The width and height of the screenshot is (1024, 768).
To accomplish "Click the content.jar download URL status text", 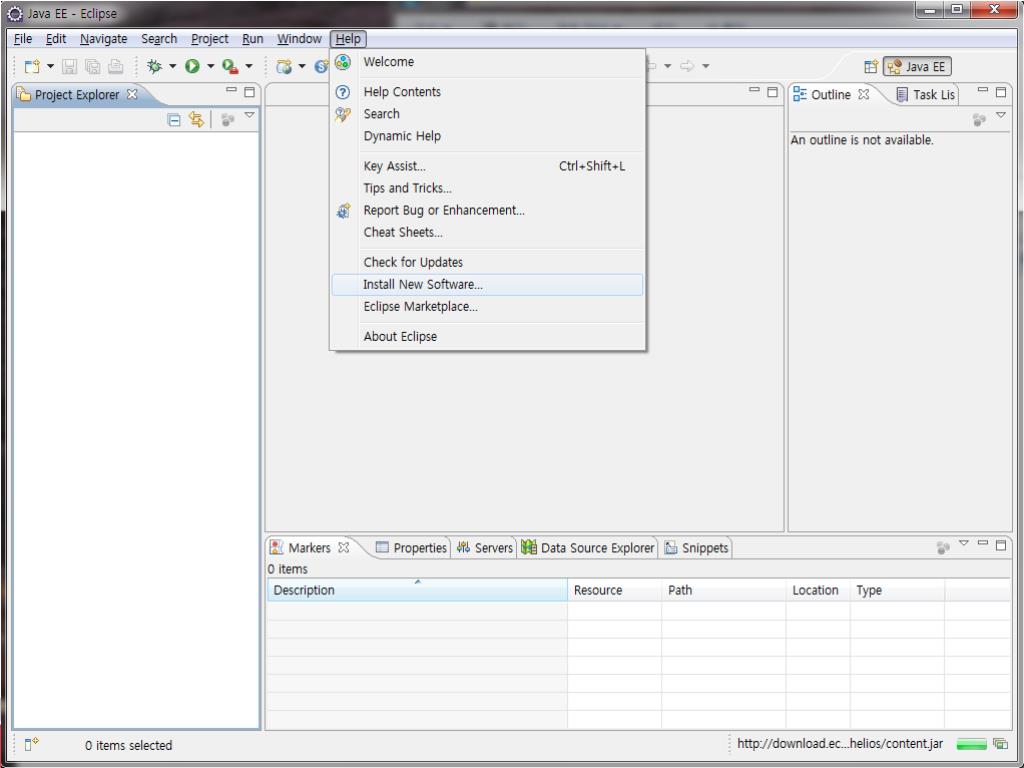I will (x=840, y=744).
